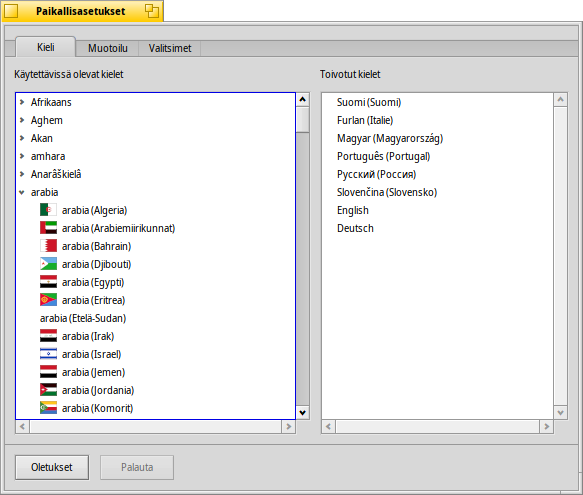Click the United Arab Emirates flag icon
583x495 pixels.
click(x=48, y=228)
